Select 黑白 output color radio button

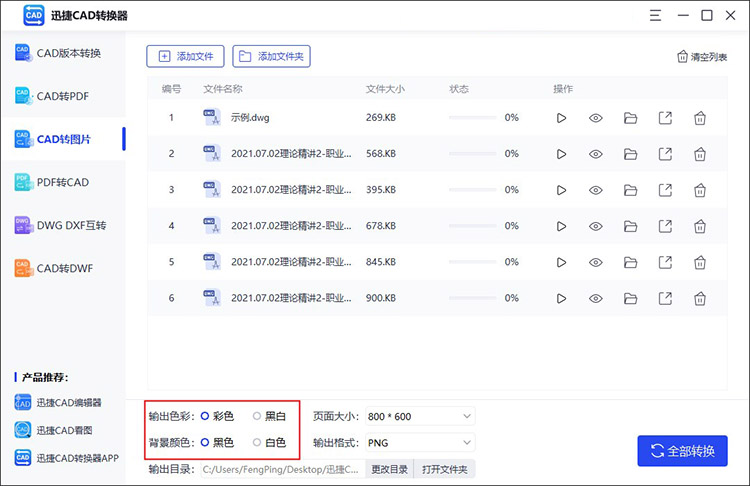[x=257, y=416]
